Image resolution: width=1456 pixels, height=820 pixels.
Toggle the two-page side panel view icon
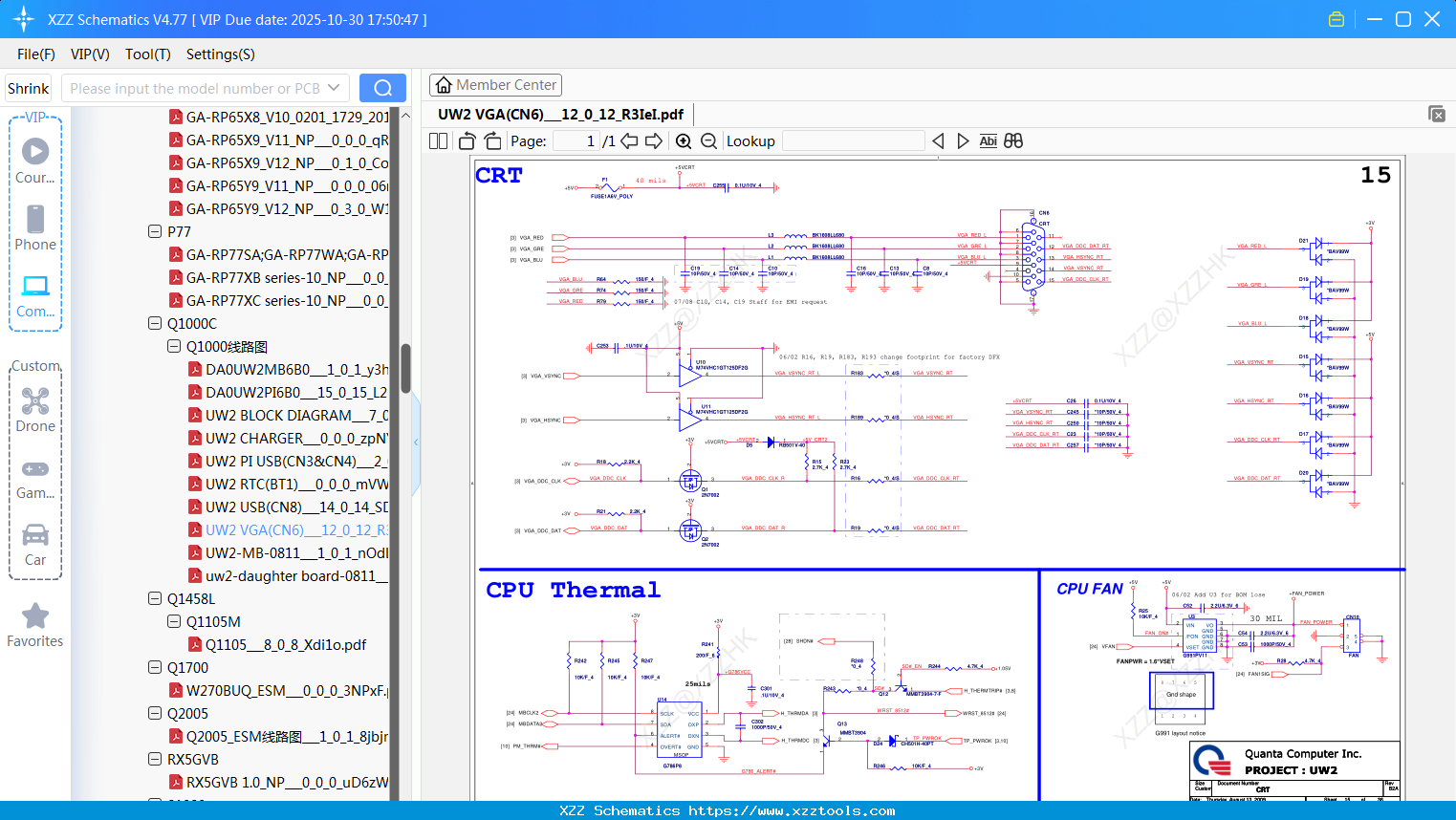click(x=438, y=141)
